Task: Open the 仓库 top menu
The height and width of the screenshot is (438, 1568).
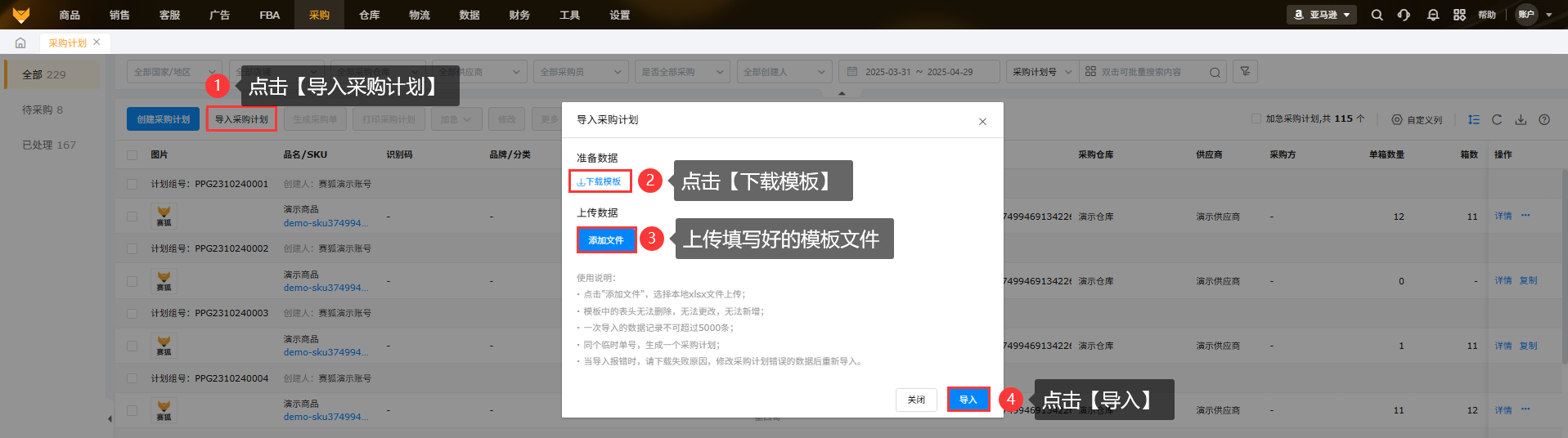Action: tap(369, 15)
